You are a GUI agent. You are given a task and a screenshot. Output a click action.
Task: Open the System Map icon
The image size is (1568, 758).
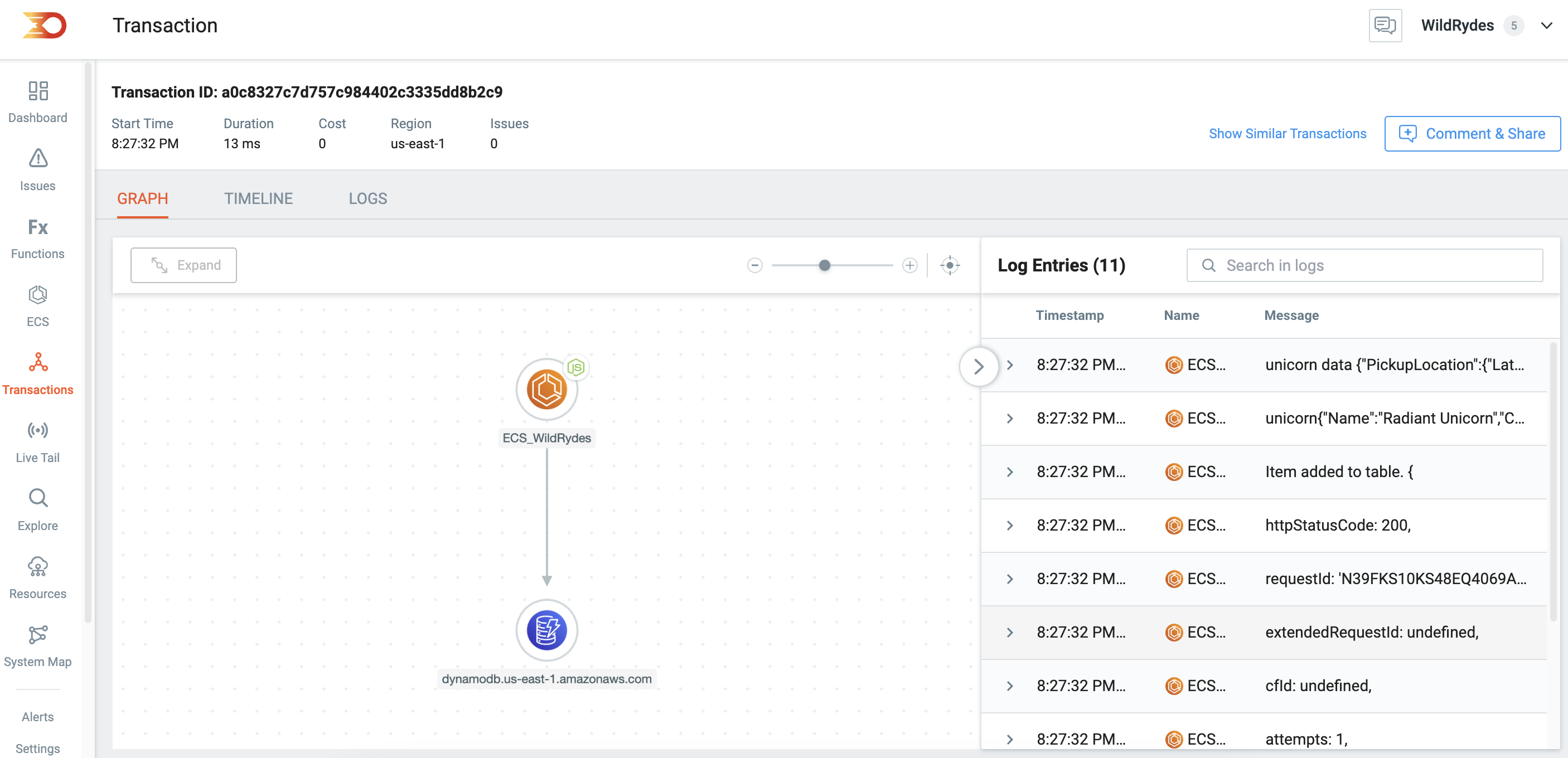click(x=38, y=634)
